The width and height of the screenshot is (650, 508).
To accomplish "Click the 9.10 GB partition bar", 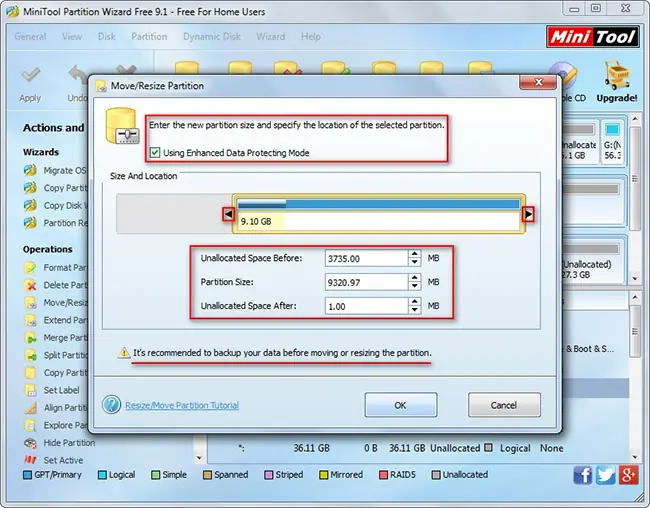I will click(378, 214).
